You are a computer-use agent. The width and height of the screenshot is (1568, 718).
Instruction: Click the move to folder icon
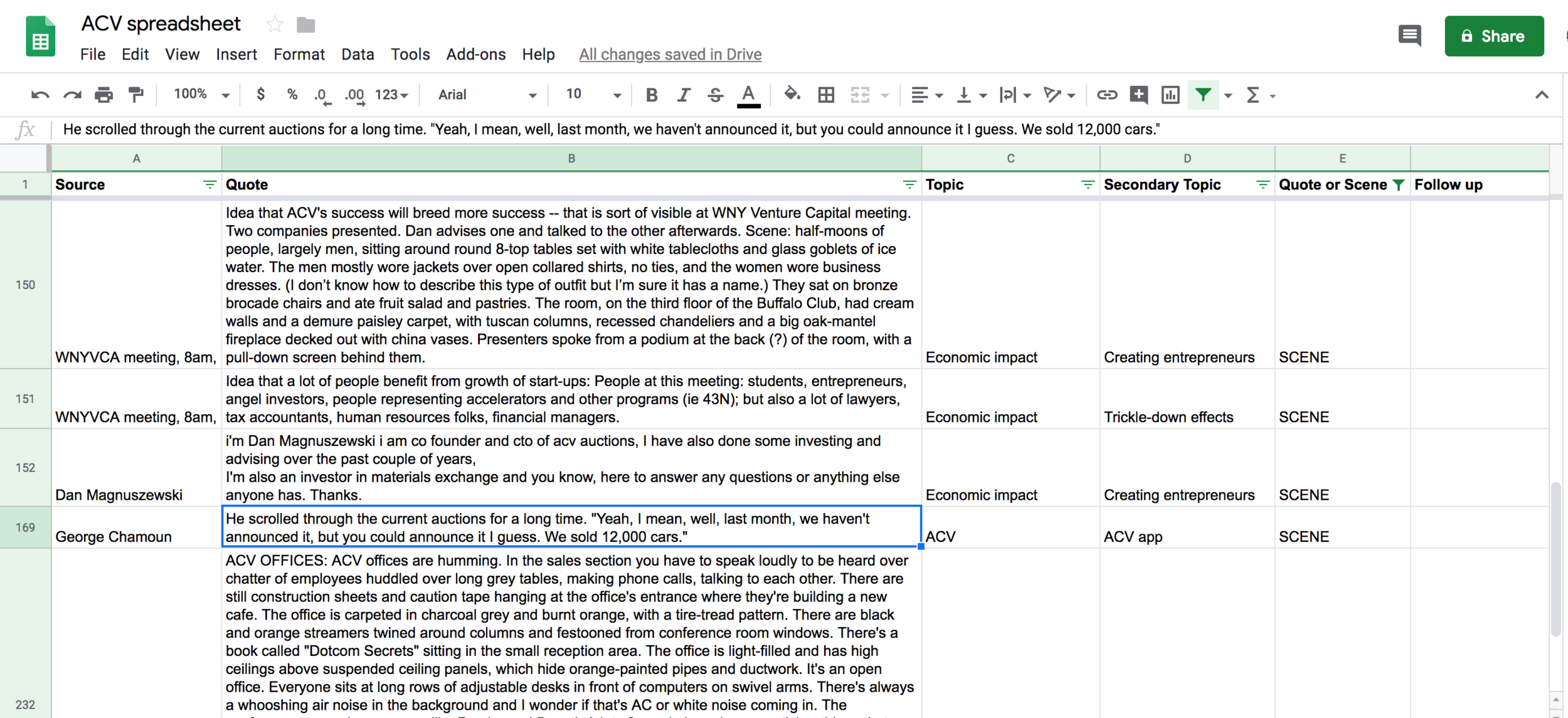[306, 24]
